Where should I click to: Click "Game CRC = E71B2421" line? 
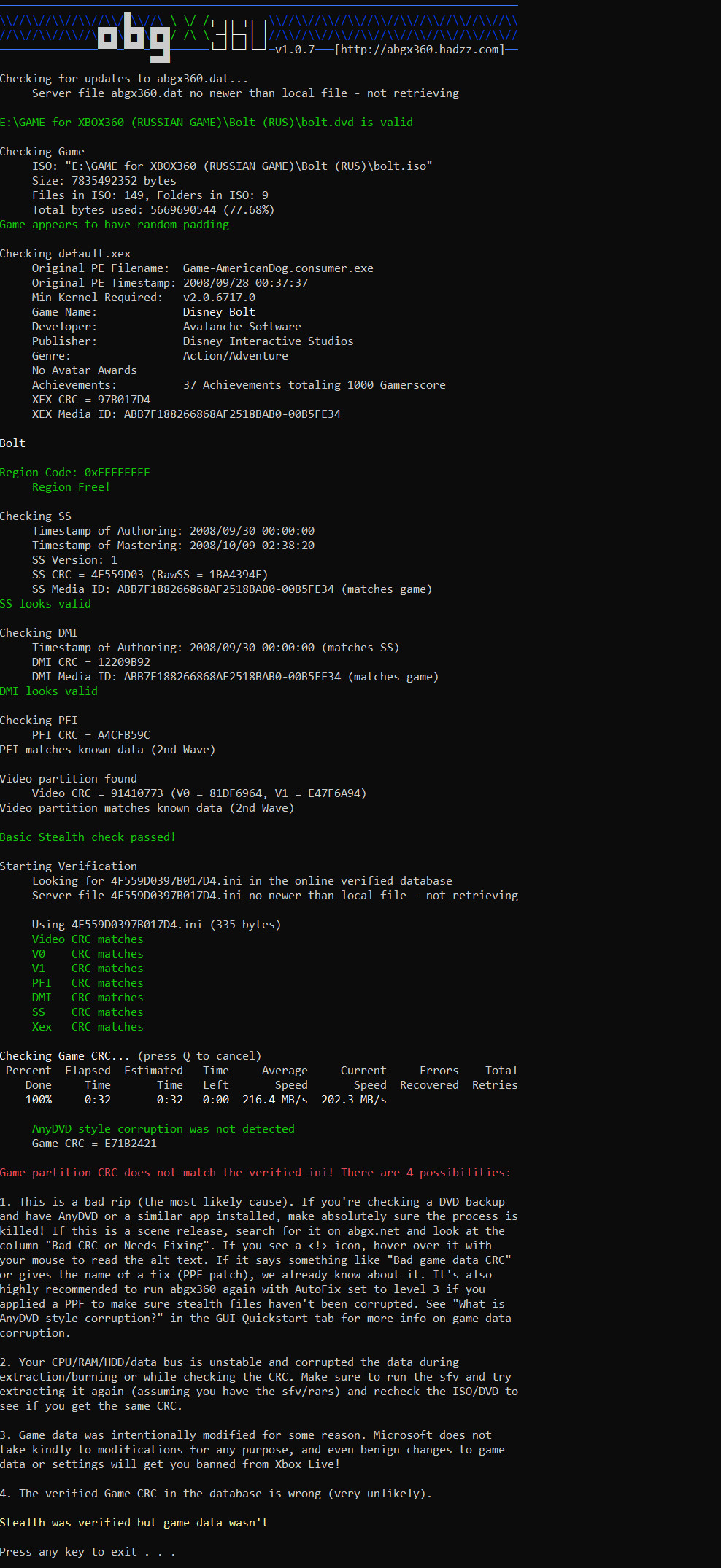pyautogui.click(x=94, y=1144)
